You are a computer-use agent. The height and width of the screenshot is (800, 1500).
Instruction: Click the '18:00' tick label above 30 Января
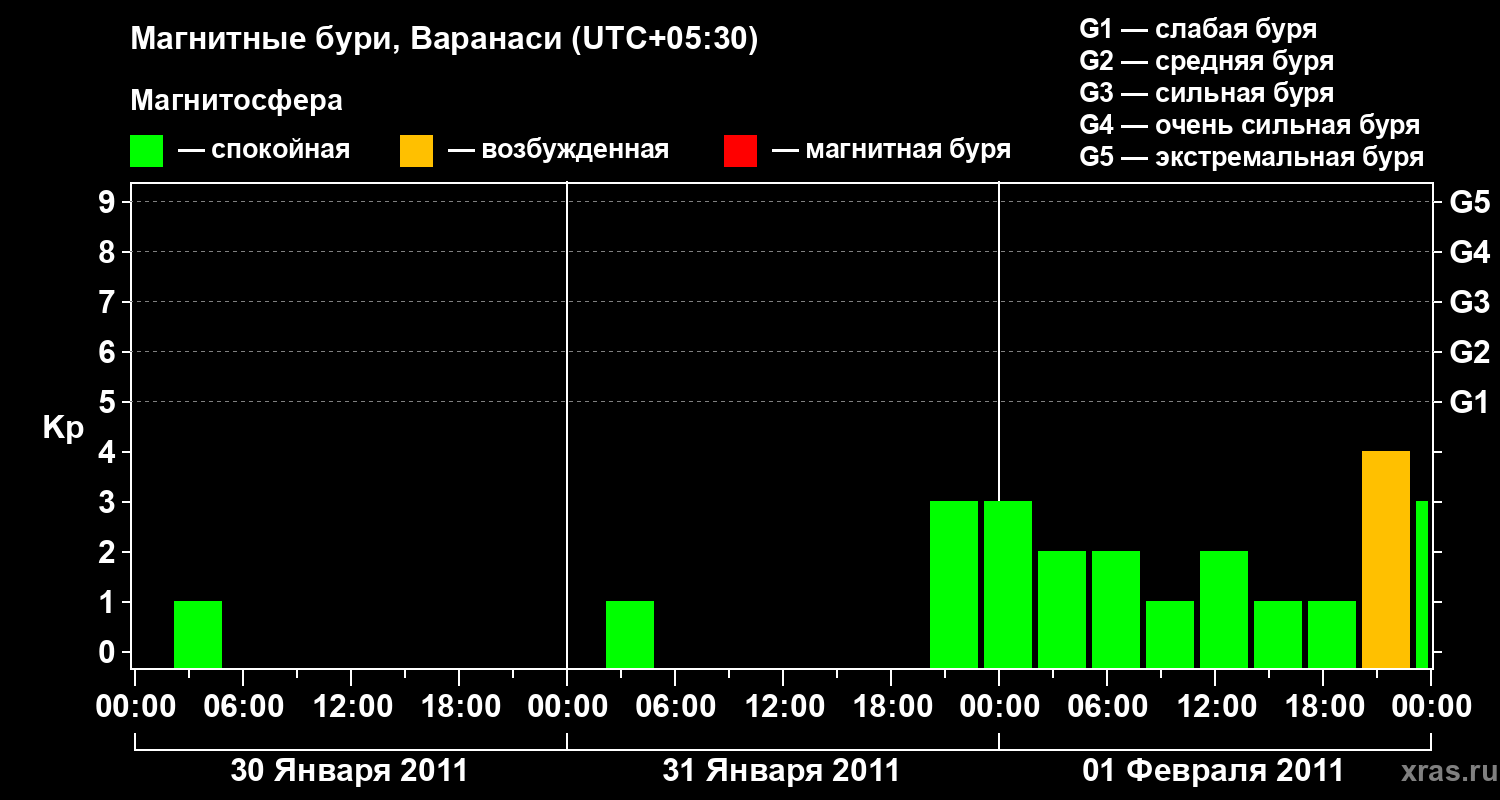459,707
